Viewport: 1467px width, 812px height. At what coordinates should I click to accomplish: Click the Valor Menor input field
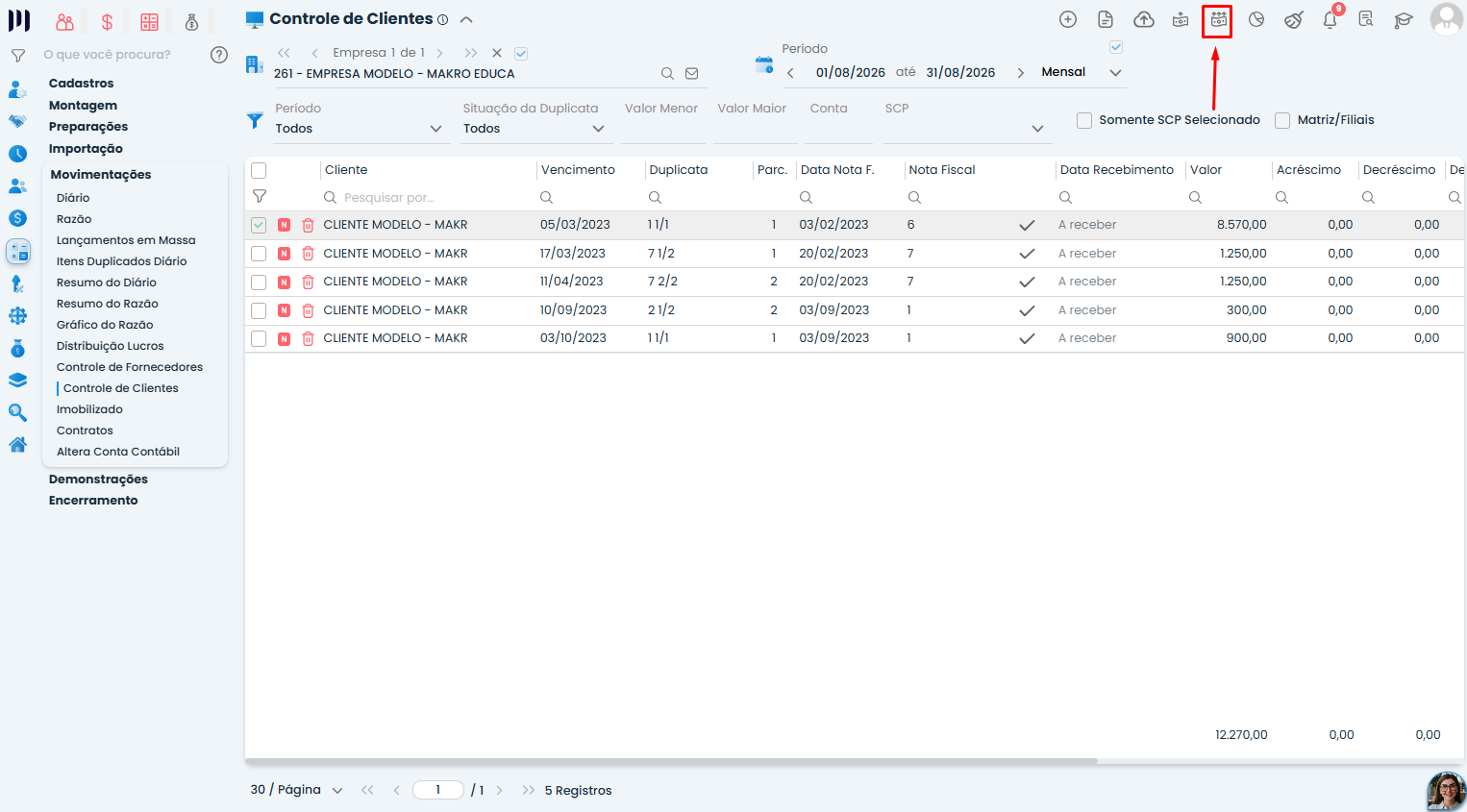662,129
